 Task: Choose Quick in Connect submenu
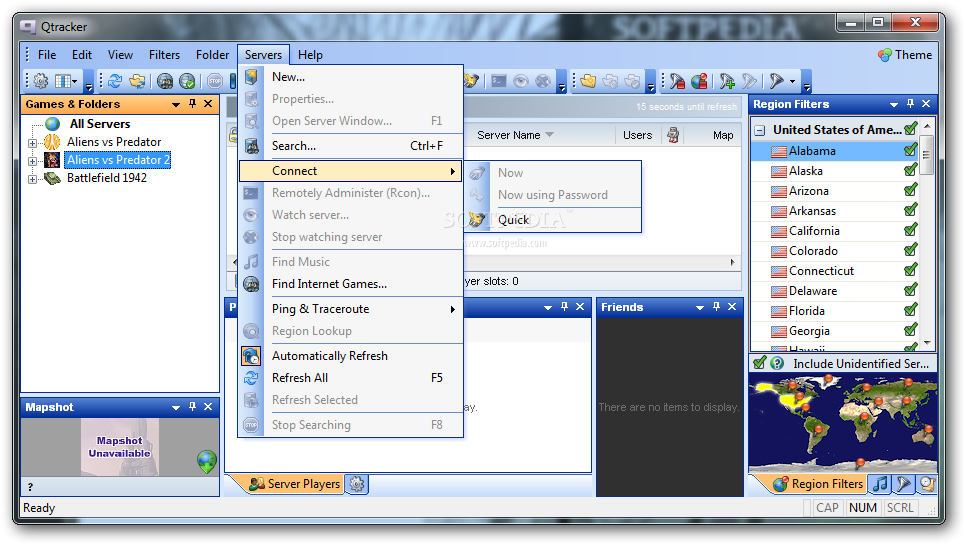point(553,220)
